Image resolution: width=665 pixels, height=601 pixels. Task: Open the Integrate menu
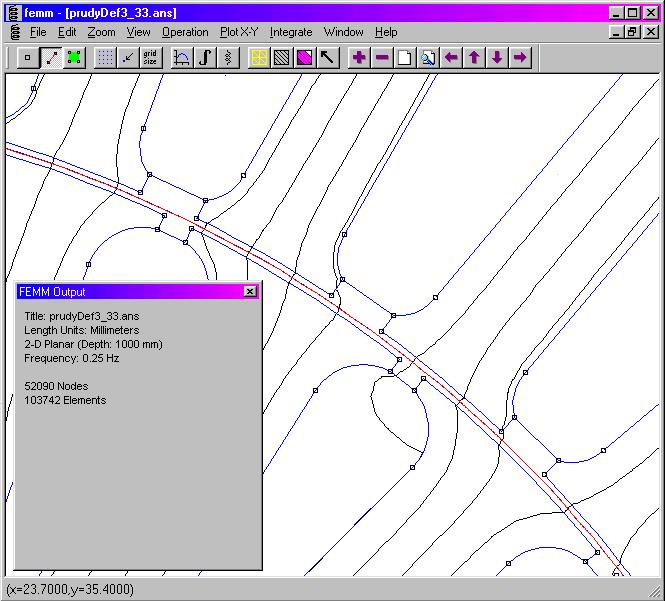click(x=291, y=32)
